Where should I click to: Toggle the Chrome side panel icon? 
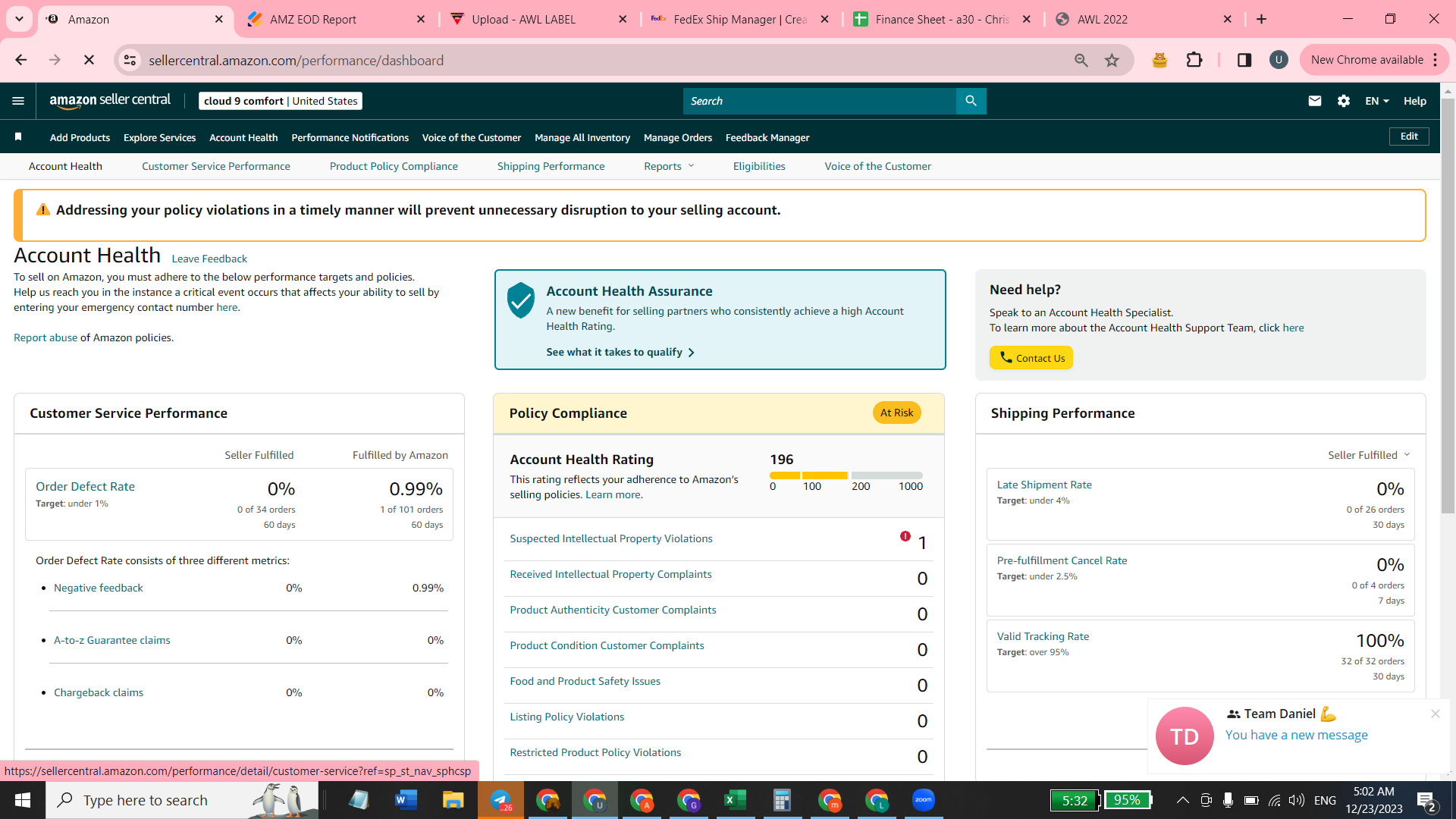pyautogui.click(x=1244, y=60)
